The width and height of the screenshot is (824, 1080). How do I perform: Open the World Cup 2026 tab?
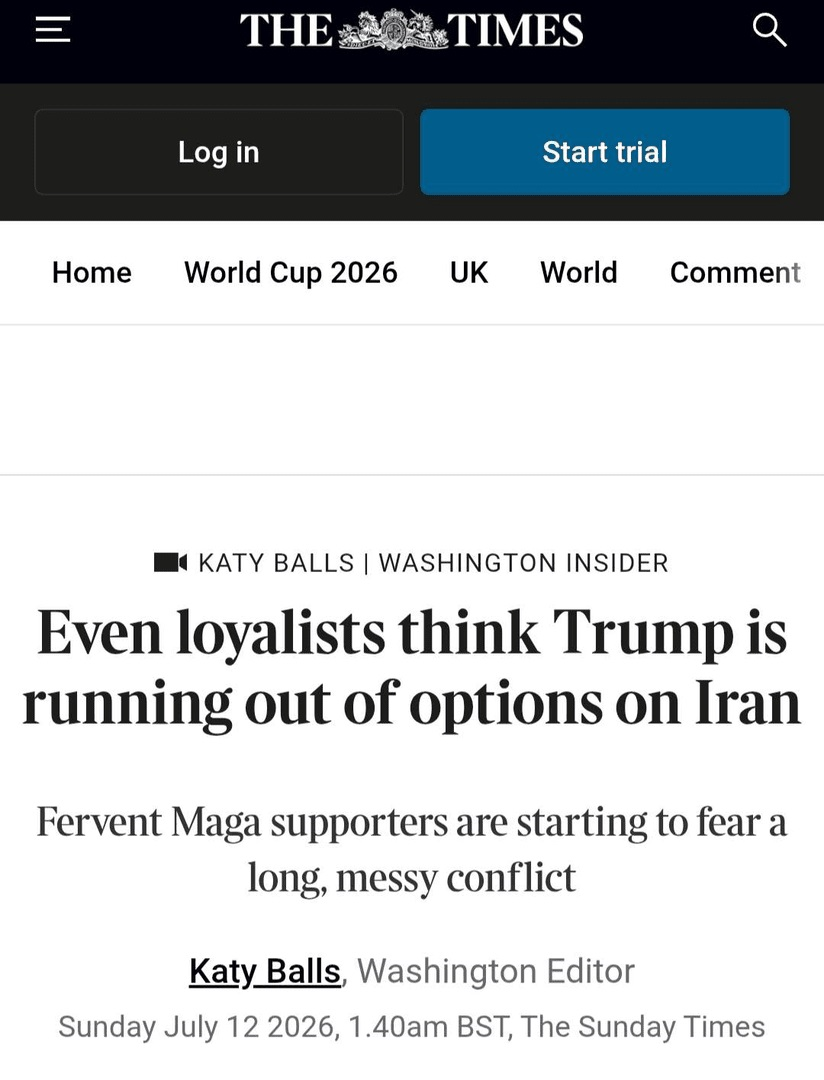click(x=291, y=273)
